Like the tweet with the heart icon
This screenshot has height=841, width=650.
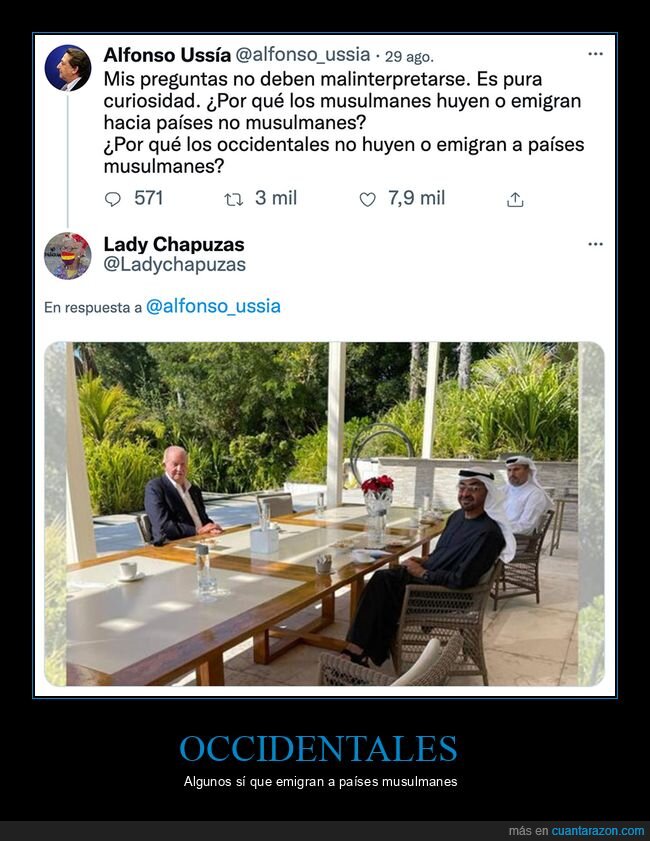[367, 200]
